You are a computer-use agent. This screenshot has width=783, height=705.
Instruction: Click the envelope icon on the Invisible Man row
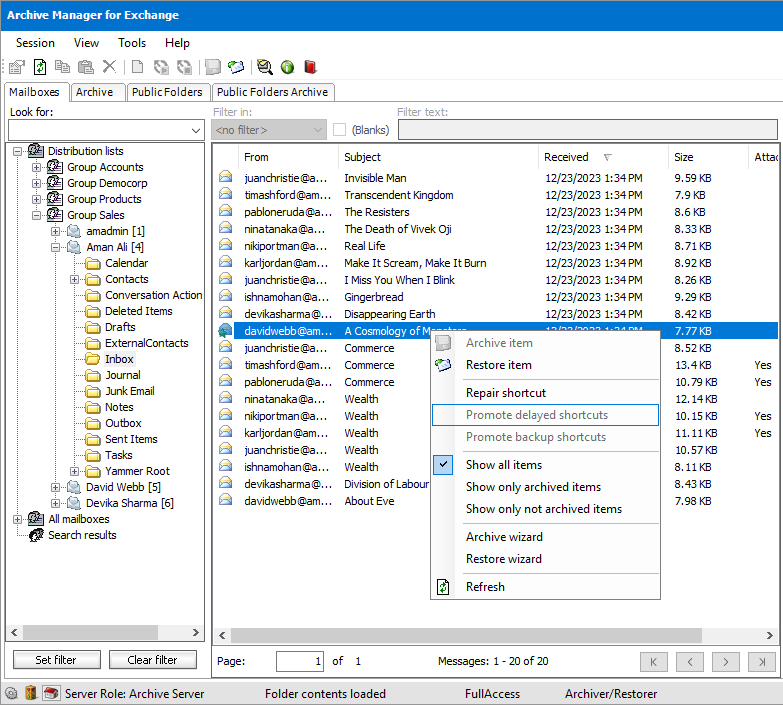pyautogui.click(x=226, y=177)
